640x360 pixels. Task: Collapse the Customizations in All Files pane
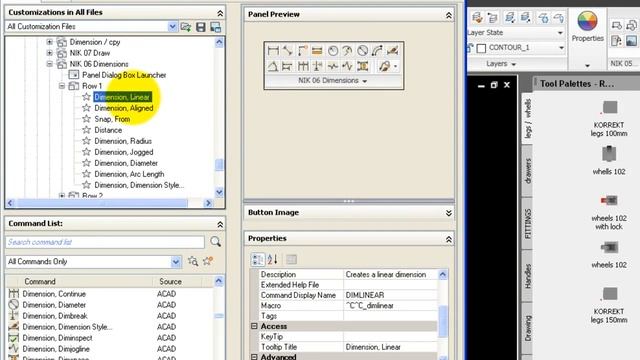(220, 13)
